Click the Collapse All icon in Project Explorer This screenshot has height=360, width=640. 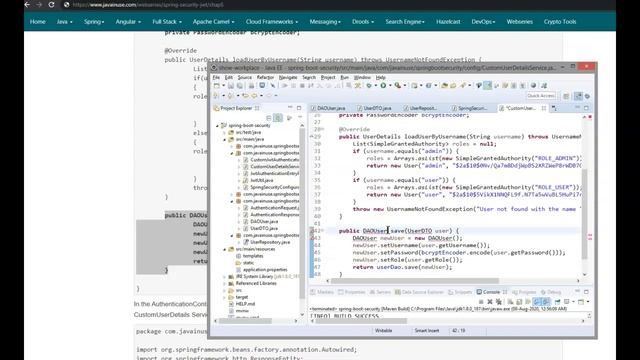(x=269, y=118)
